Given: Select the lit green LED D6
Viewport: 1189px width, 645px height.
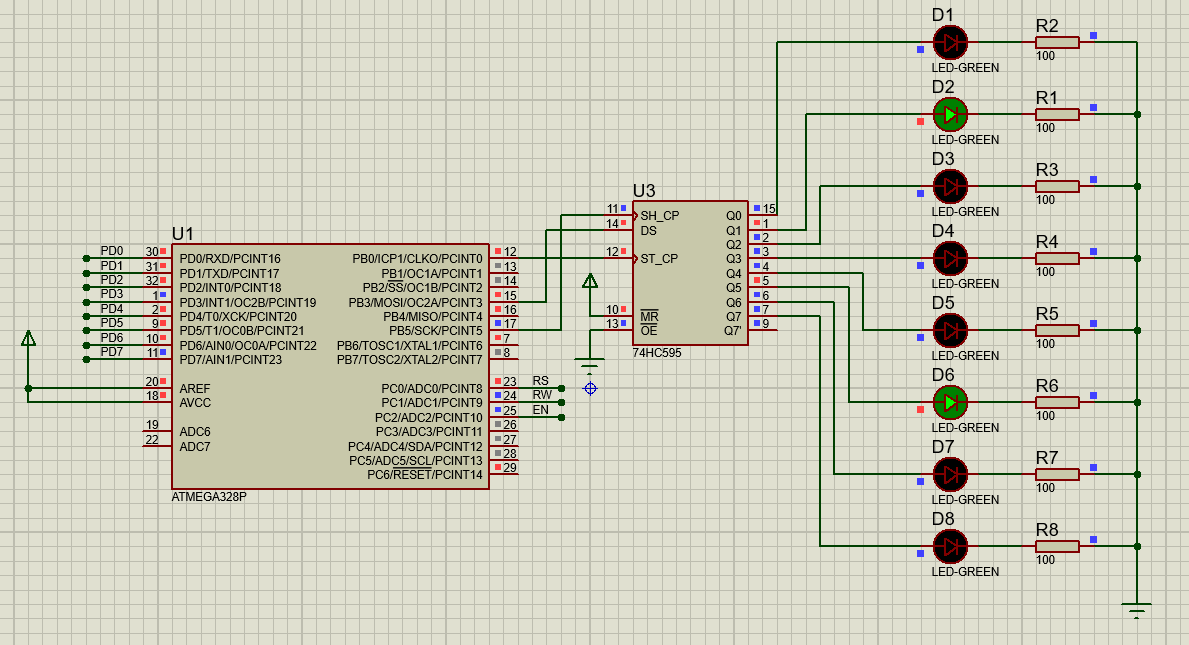Looking at the screenshot, I should pyautogui.click(x=949, y=403).
